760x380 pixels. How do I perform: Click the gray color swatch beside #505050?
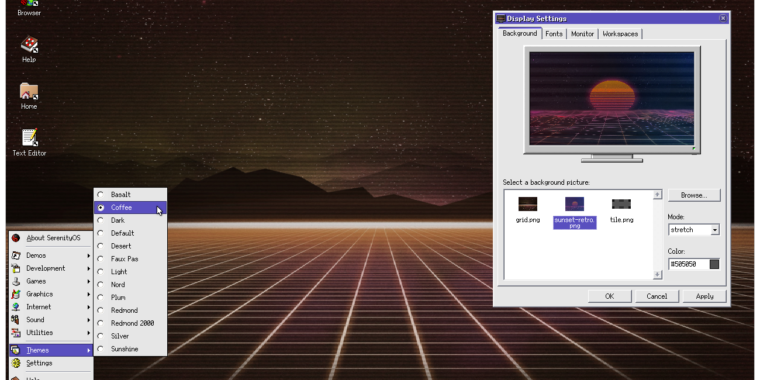tap(714, 264)
